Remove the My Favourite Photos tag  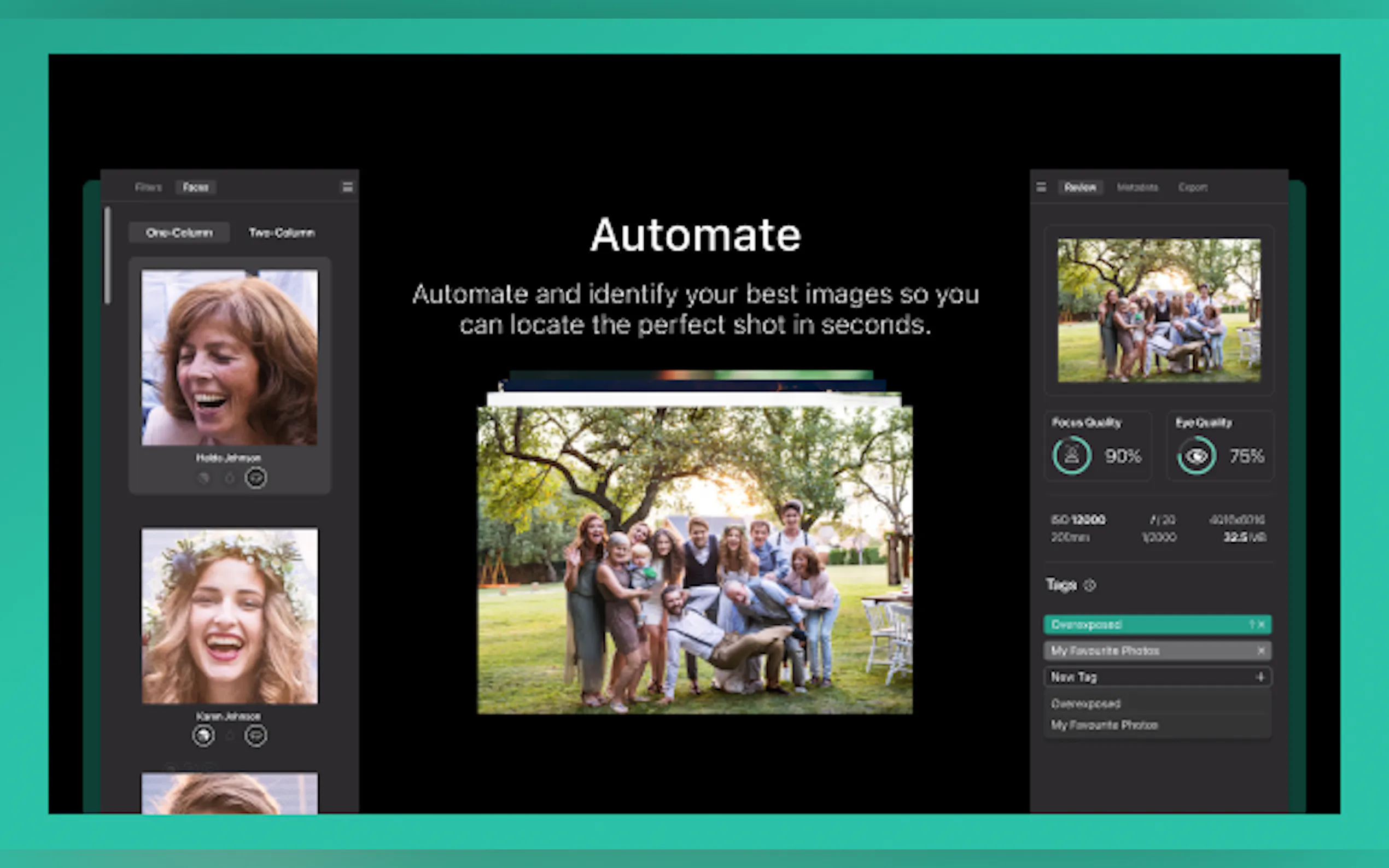(x=1262, y=651)
